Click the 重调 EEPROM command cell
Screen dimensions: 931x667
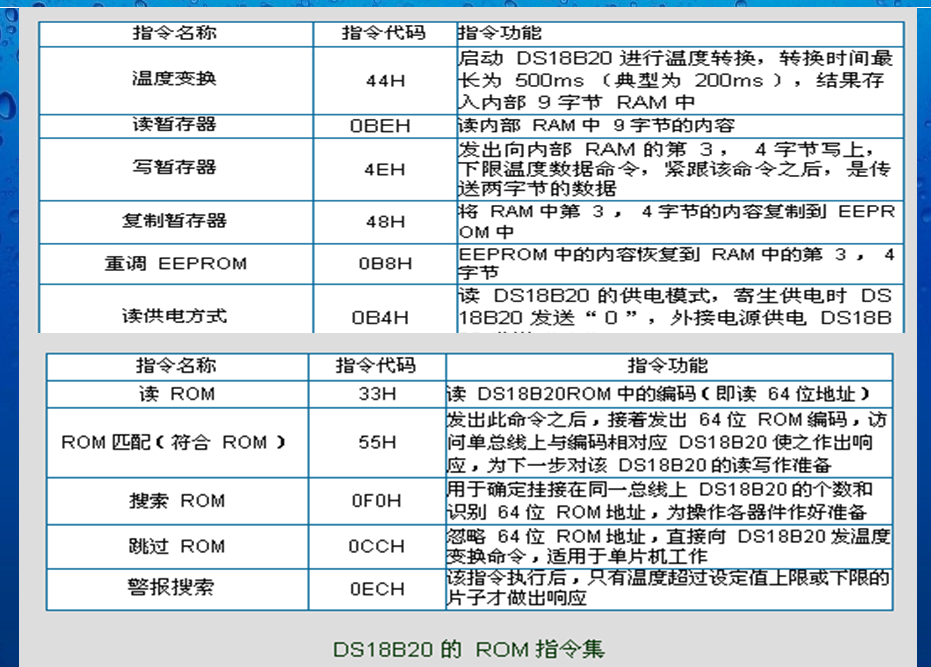tap(174, 264)
